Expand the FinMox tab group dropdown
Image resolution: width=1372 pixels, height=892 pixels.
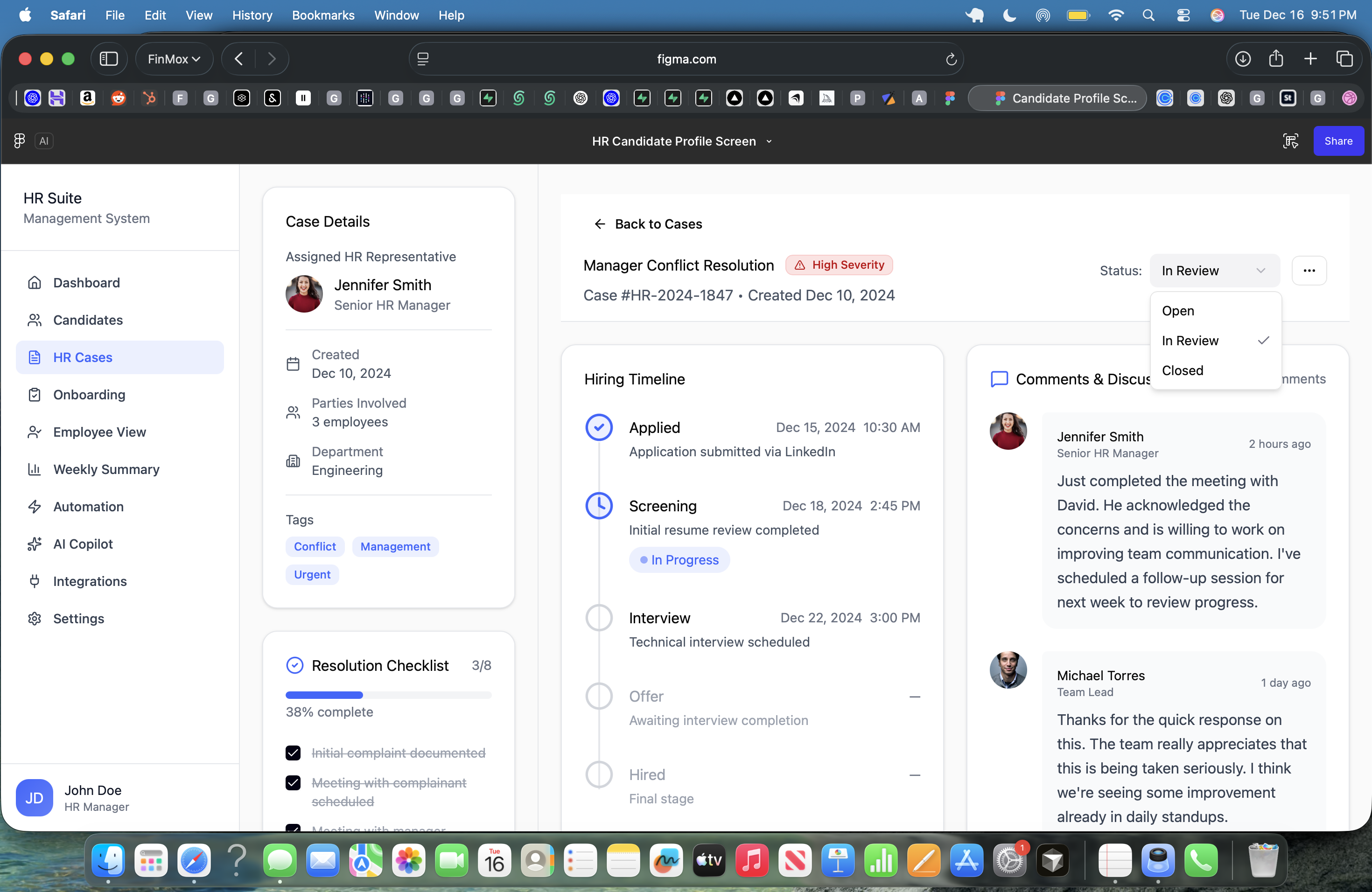(174, 59)
